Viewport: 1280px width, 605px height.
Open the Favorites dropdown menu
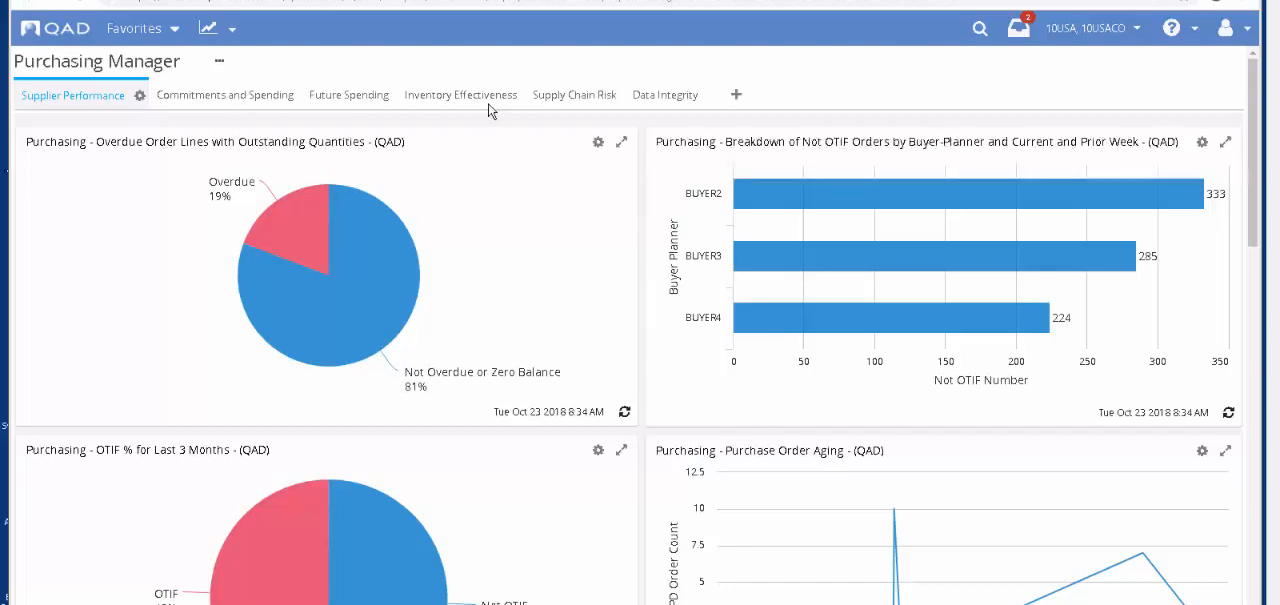tap(143, 29)
